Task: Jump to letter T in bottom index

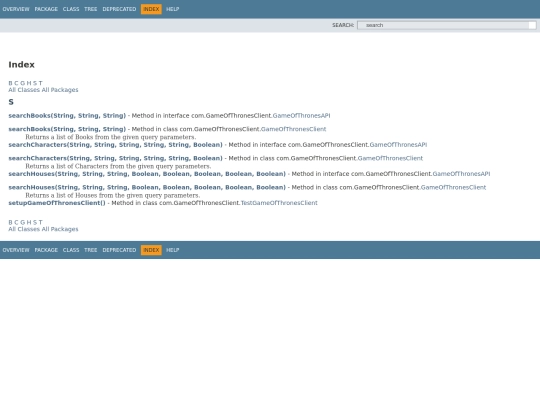Action: pyautogui.click(x=41, y=222)
